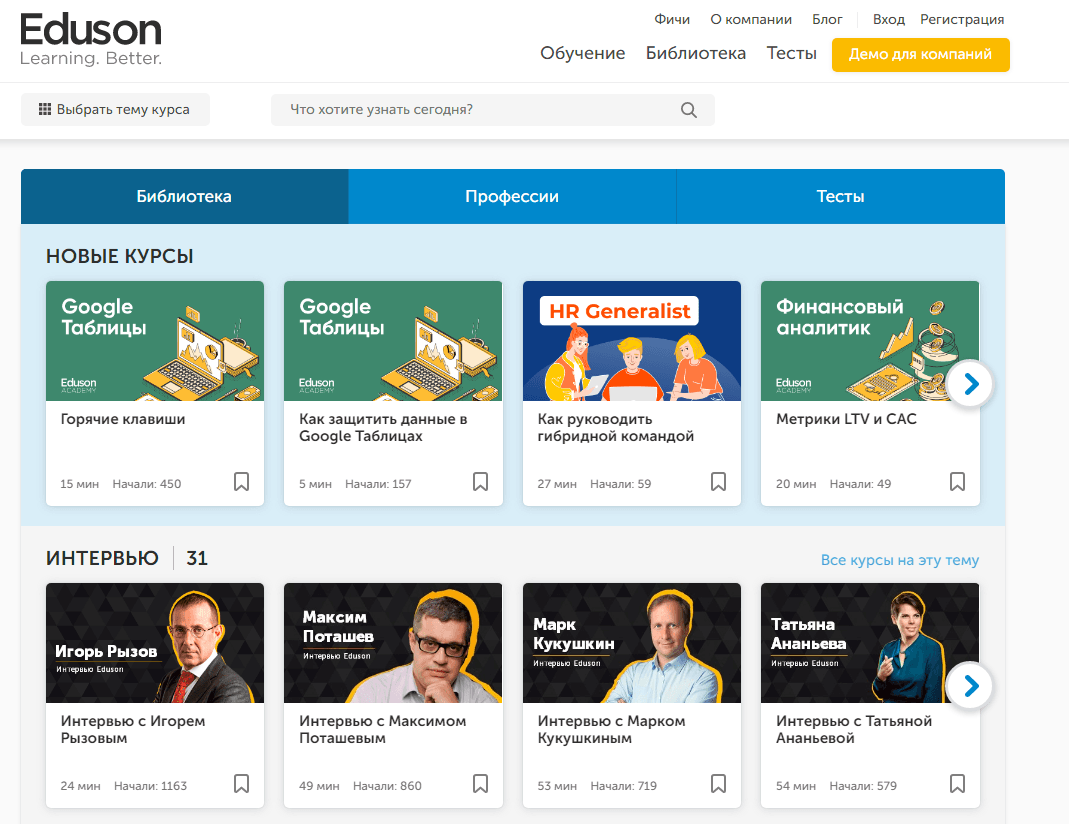Open the Марк Кукушкин interview thumbnail

point(631,643)
